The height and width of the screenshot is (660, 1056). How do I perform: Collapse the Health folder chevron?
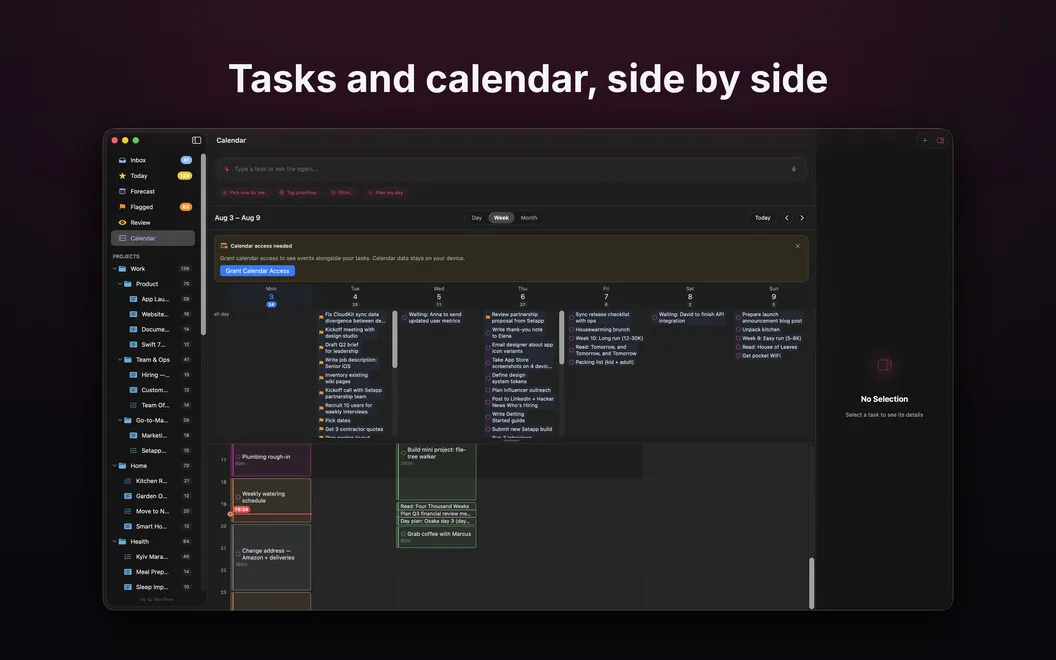point(114,541)
